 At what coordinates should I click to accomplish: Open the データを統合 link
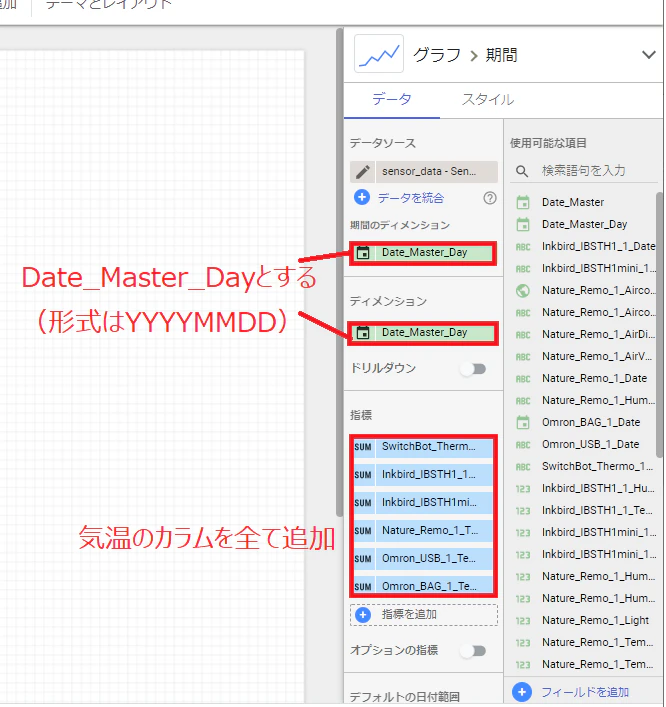pos(411,198)
